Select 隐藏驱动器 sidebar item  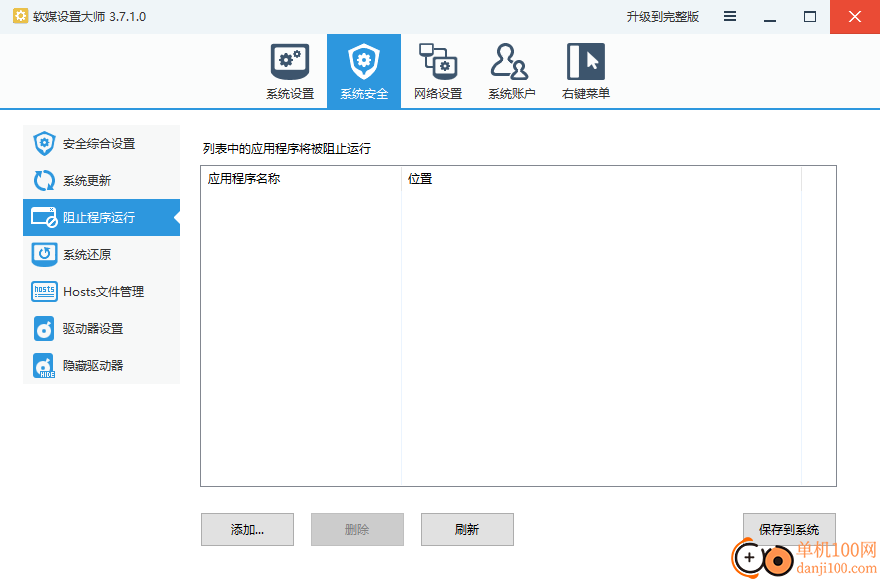[102, 366]
